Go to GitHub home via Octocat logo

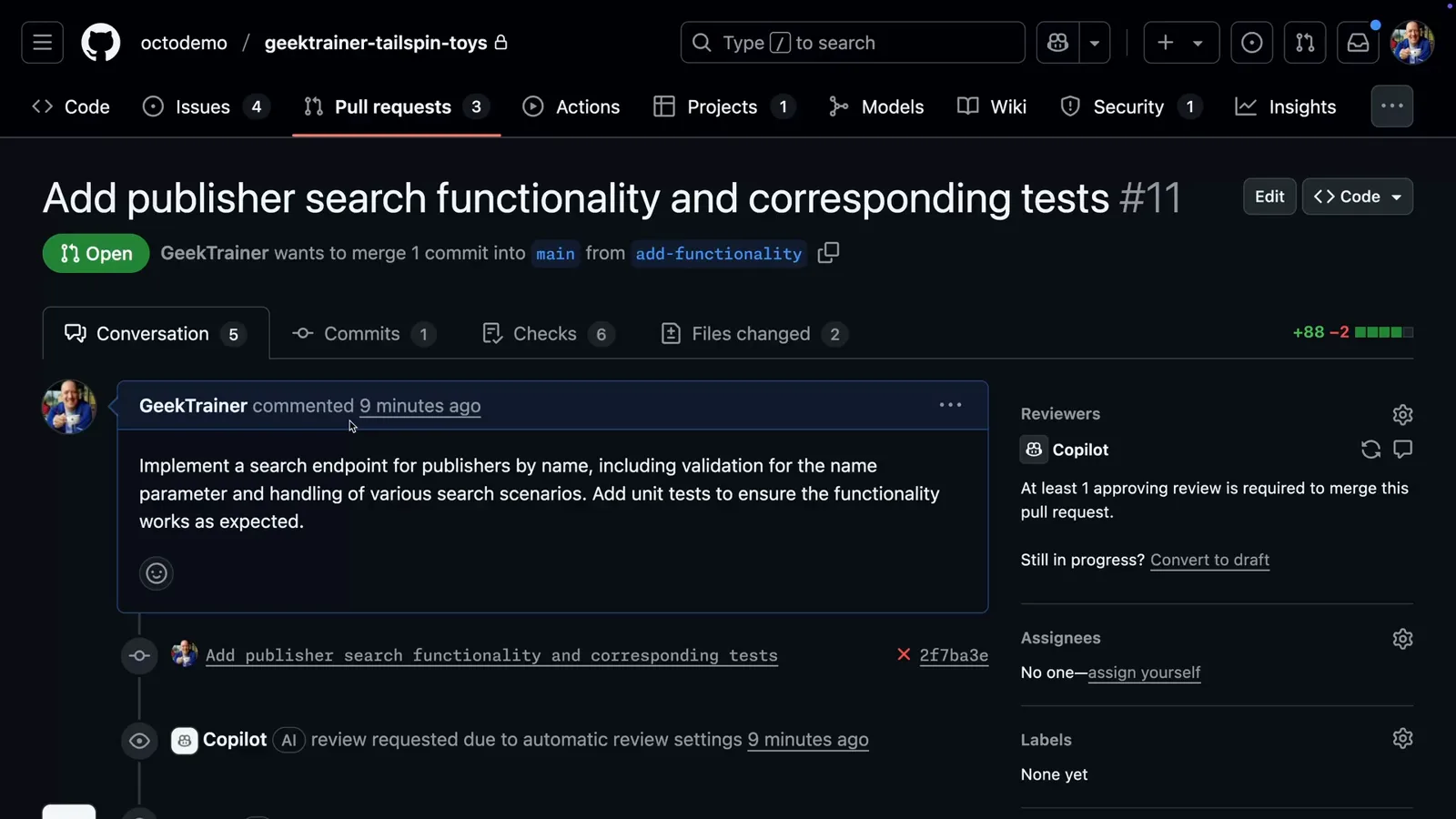pyautogui.click(x=100, y=43)
